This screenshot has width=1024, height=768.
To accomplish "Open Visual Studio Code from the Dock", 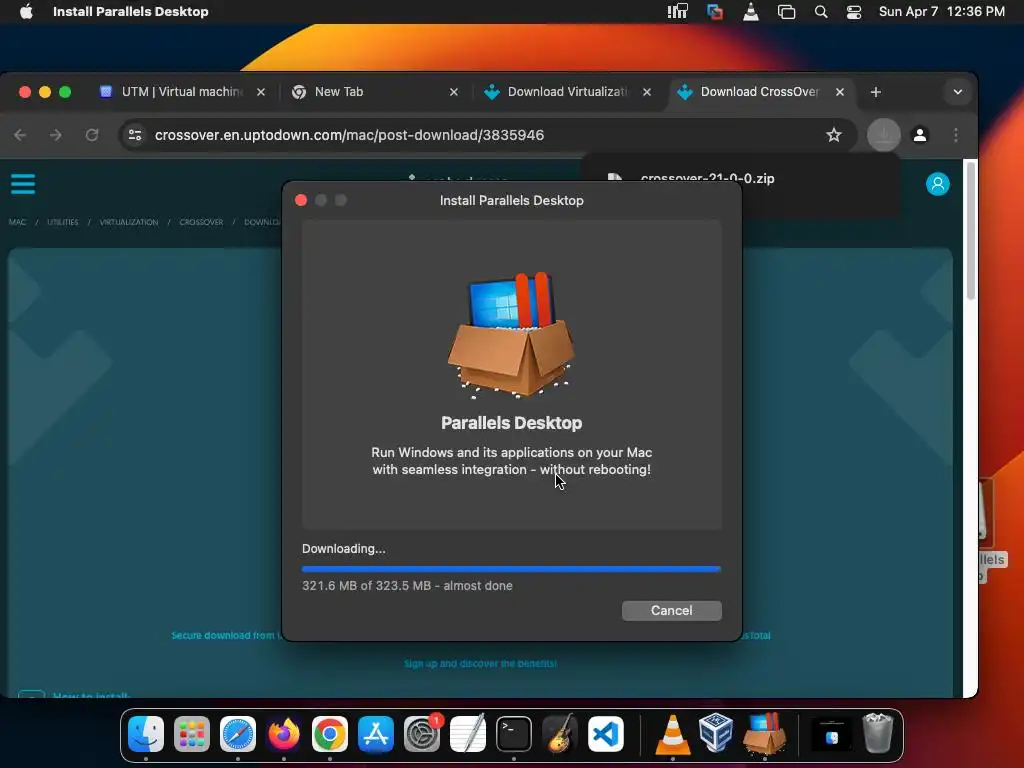I will click(x=605, y=734).
